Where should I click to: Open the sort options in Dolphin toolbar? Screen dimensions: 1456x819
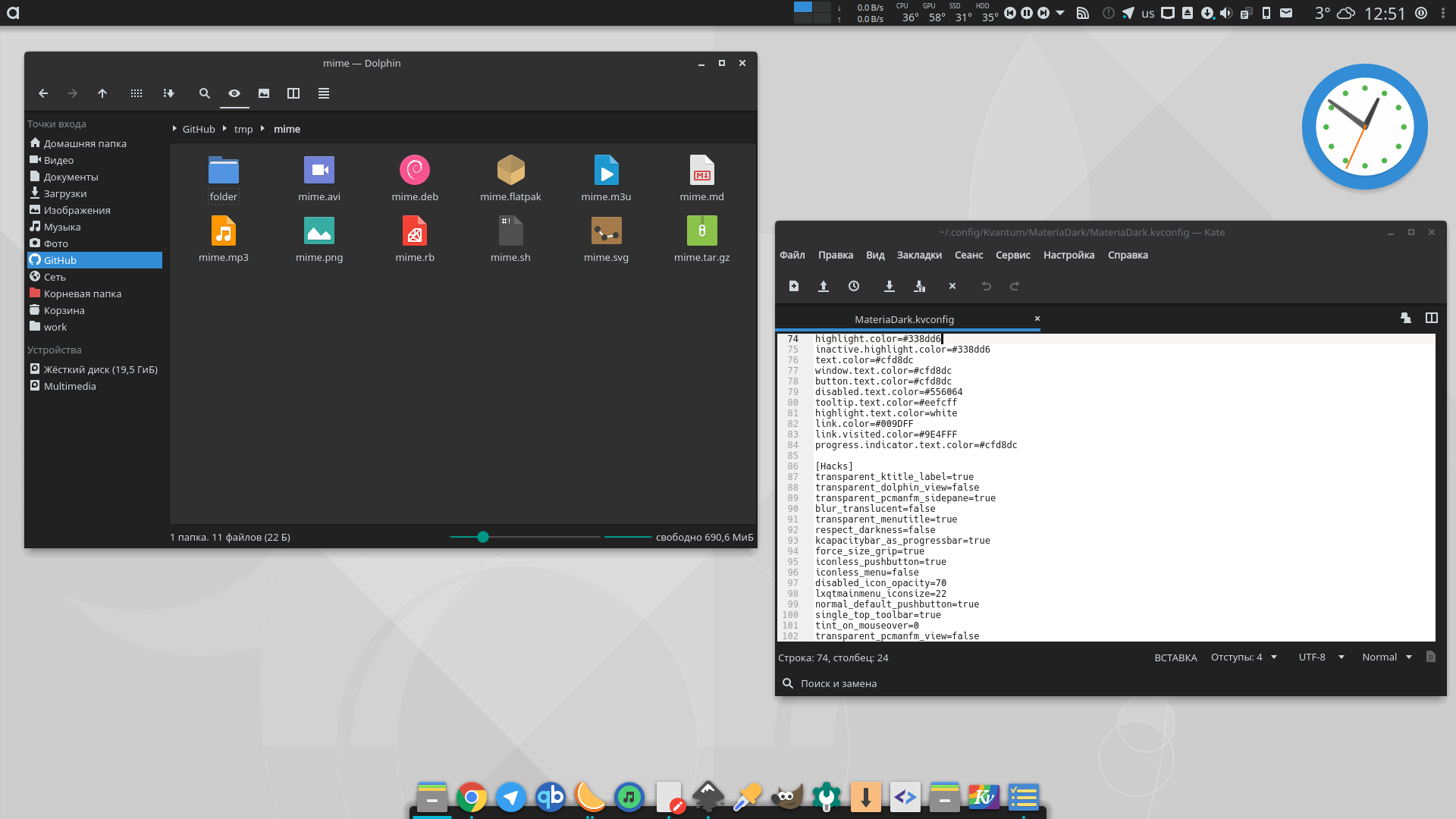coord(168,93)
